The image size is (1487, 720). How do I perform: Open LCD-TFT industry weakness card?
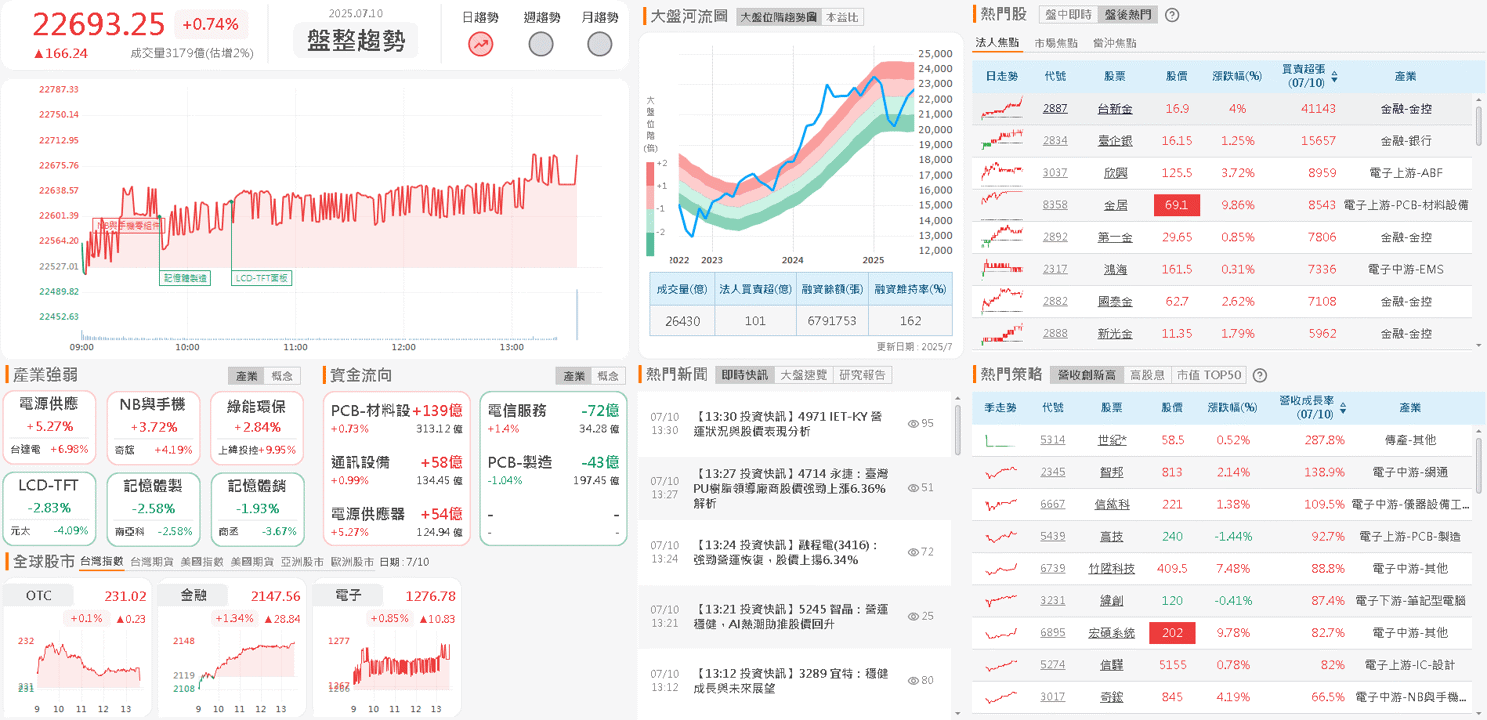pyautogui.click(x=49, y=508)
